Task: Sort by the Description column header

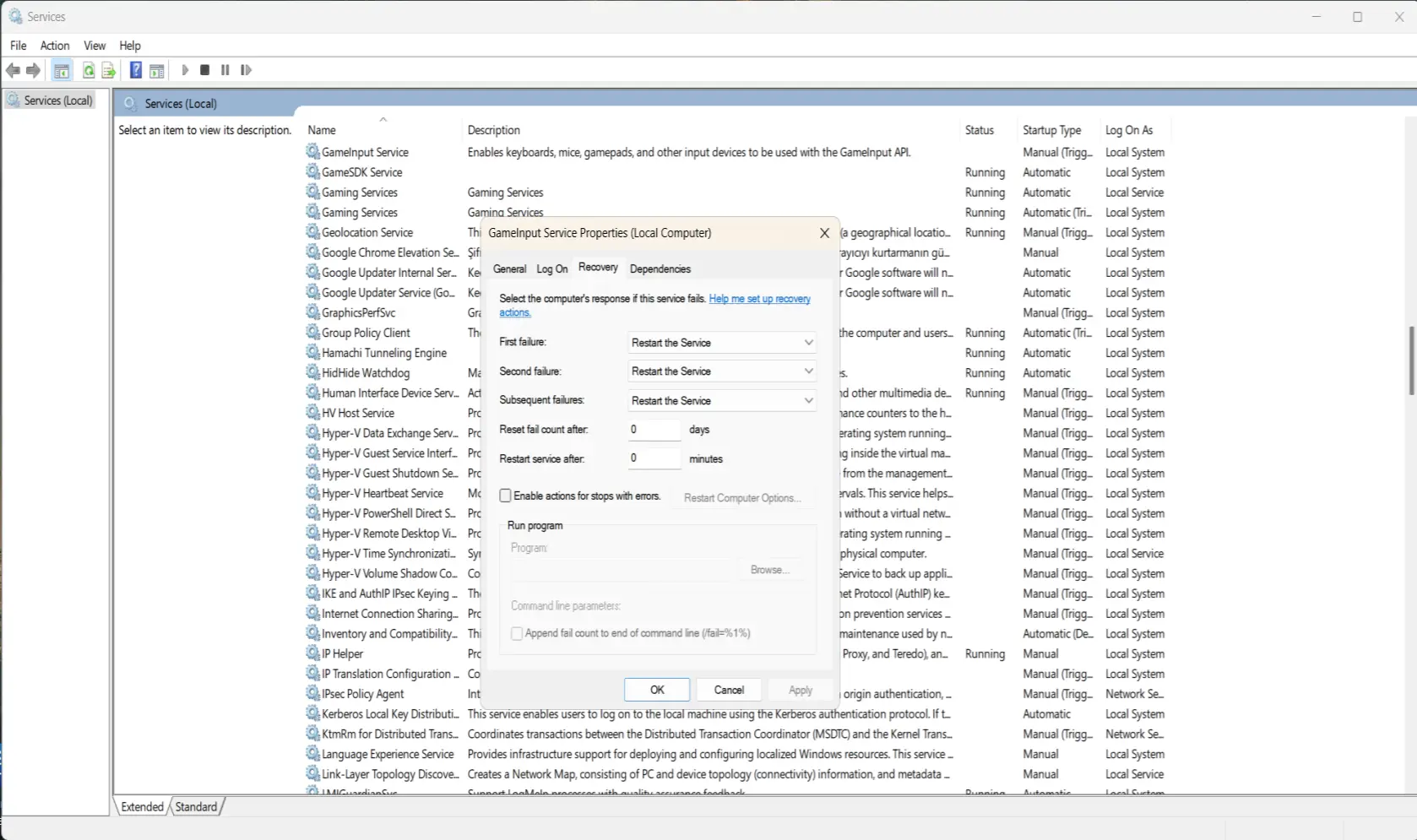Action: (709, 130)
